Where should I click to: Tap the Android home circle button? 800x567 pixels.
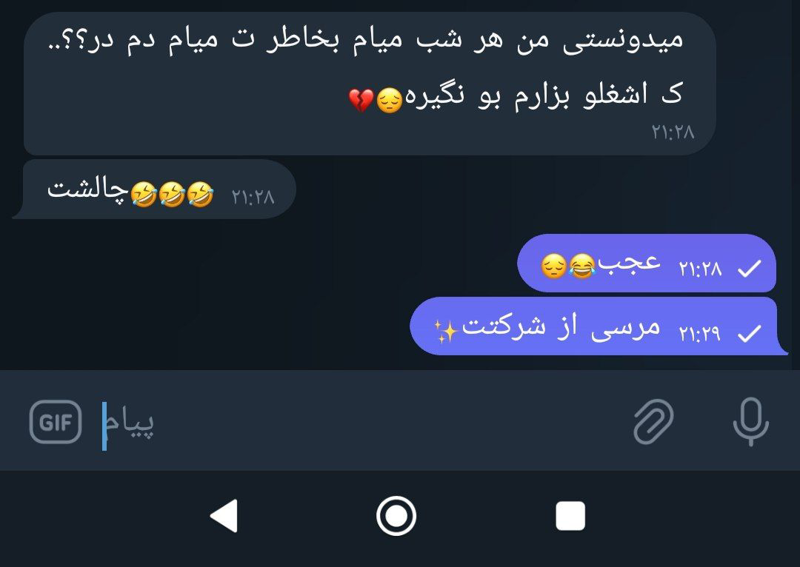coord(396,515)
